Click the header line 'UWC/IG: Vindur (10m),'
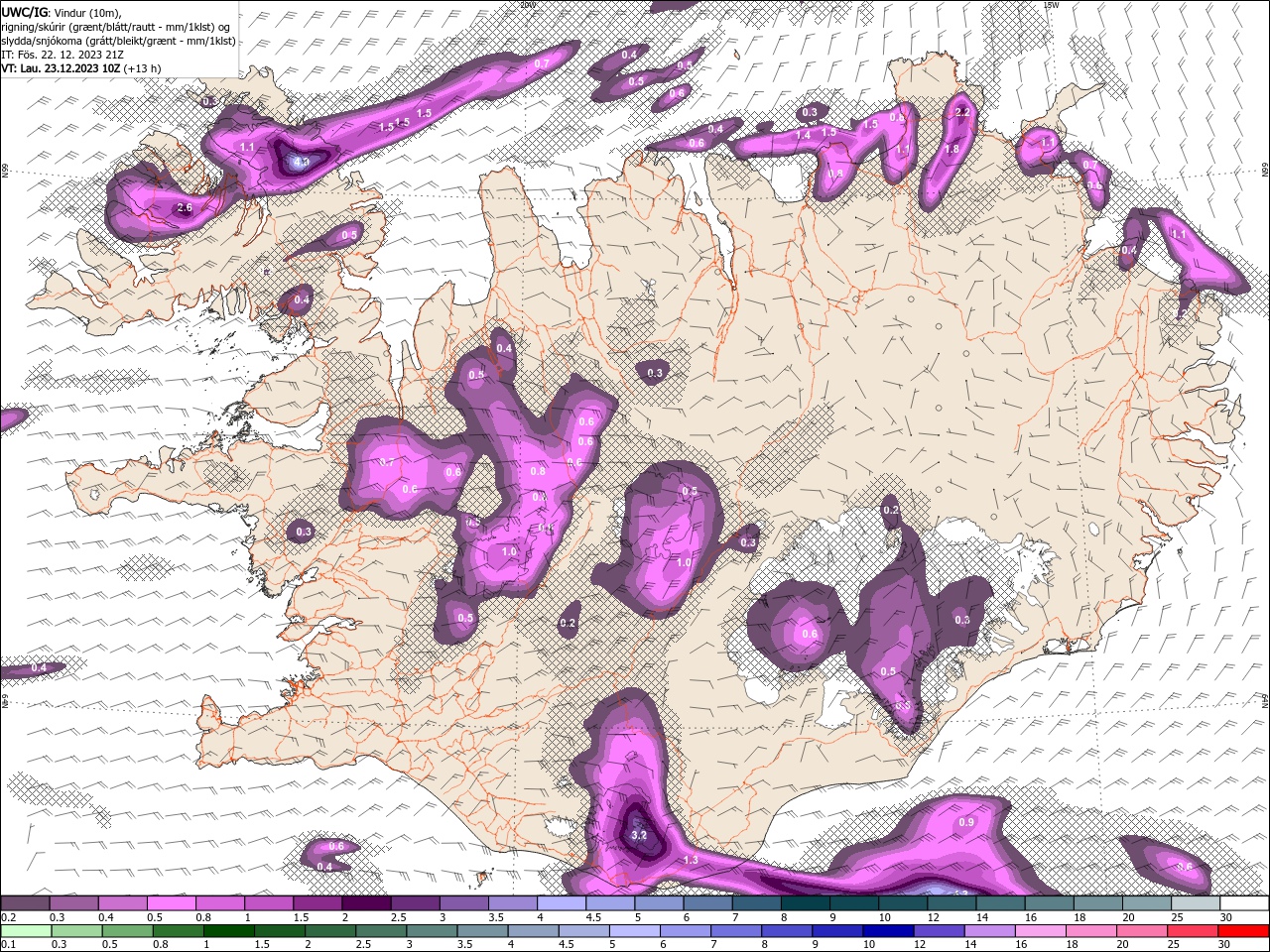 coord(61,12)
